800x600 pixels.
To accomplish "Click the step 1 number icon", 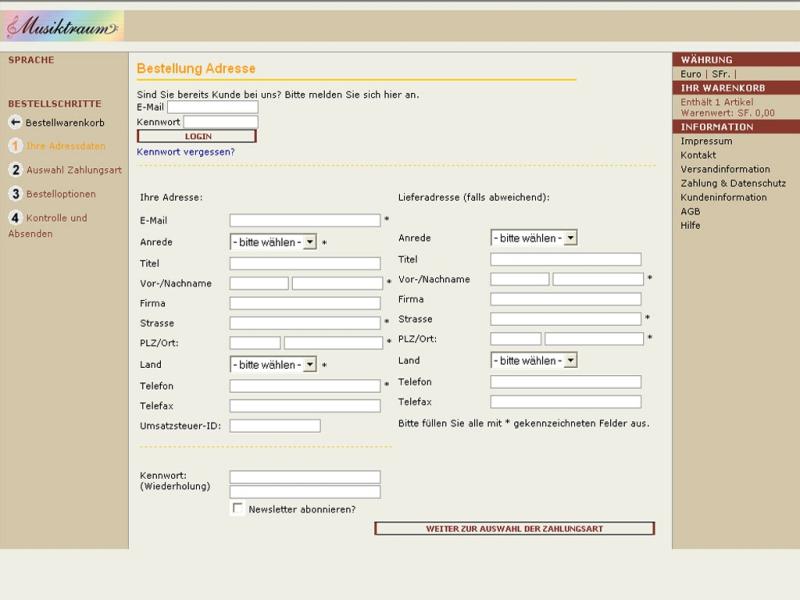I will tap(15, 146).
